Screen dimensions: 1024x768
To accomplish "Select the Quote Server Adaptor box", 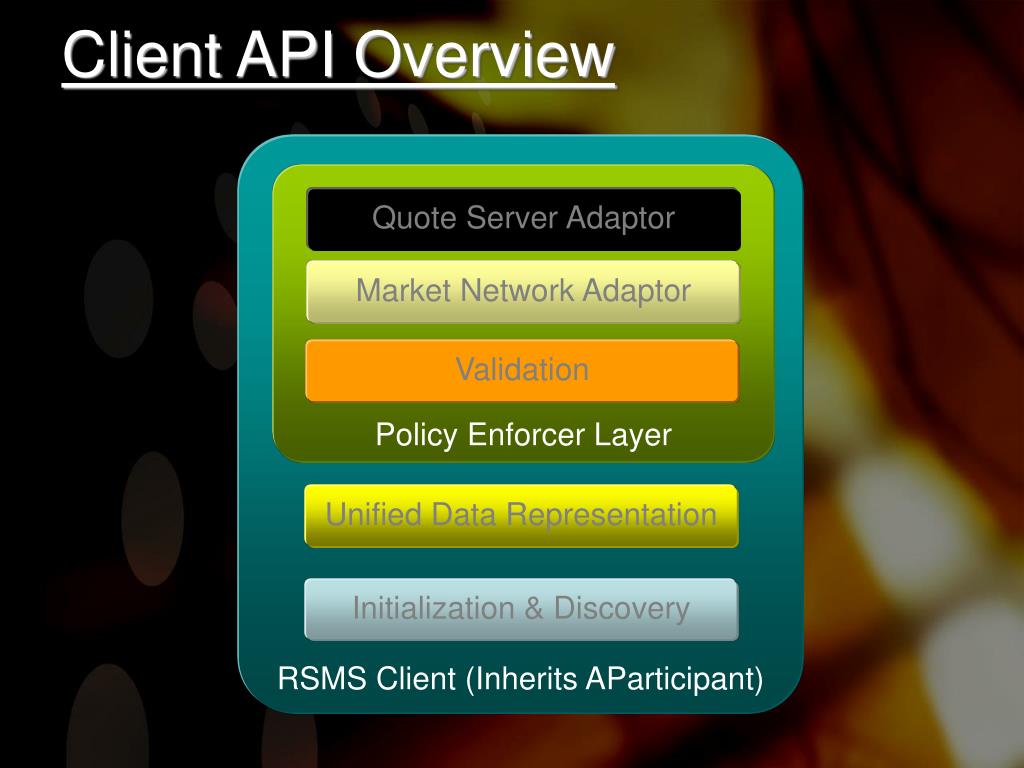I will click(524, 219).
